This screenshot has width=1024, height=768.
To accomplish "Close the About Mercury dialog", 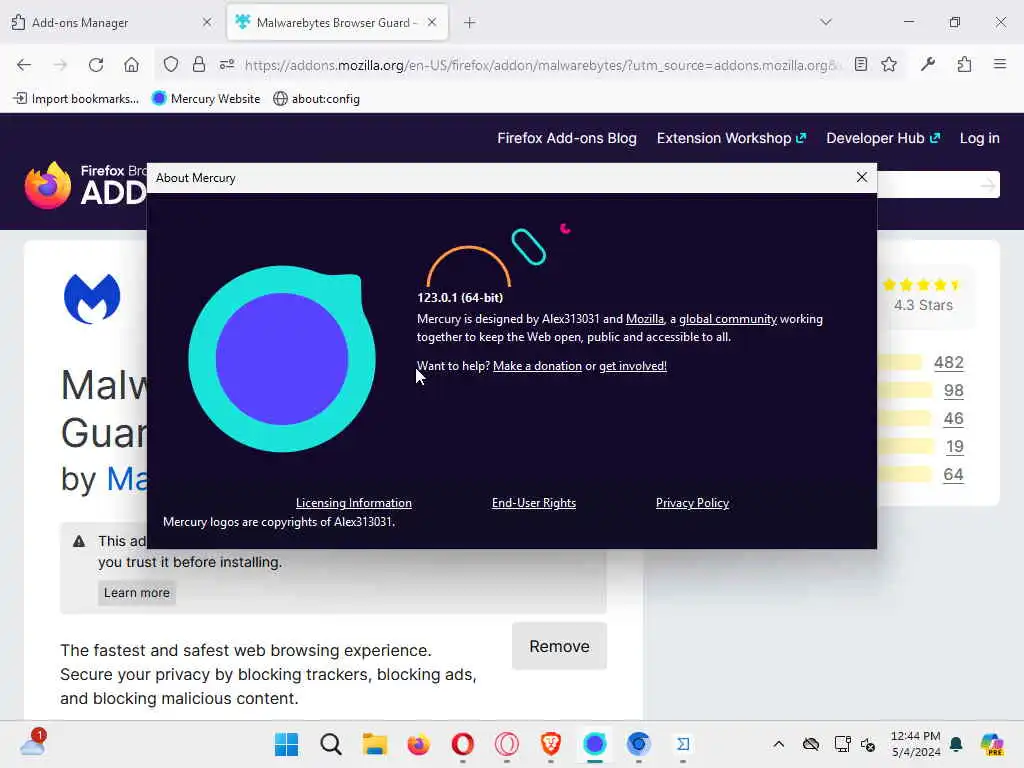I will (x=861, y=177).
